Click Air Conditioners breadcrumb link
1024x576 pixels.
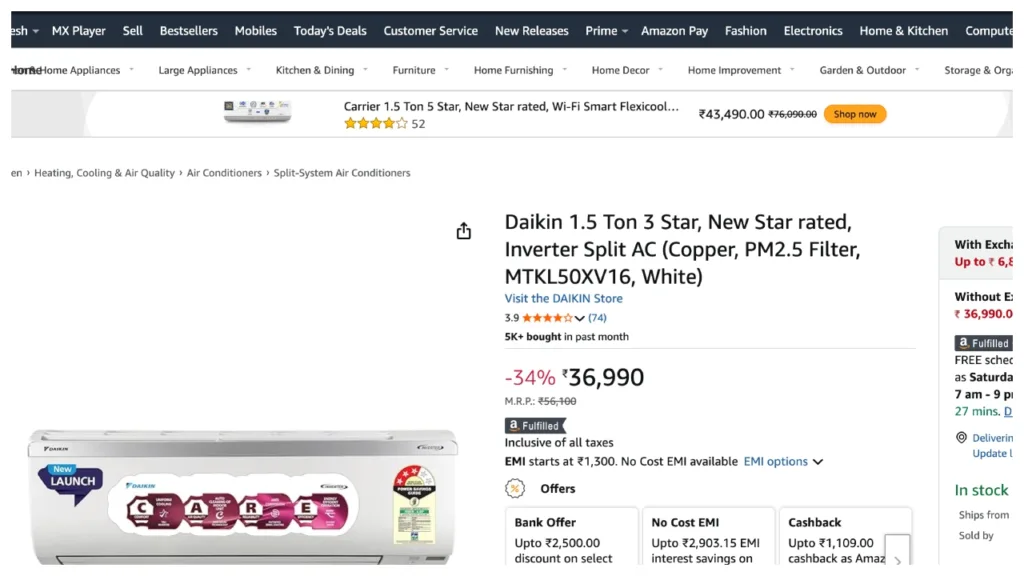(224, 173)
